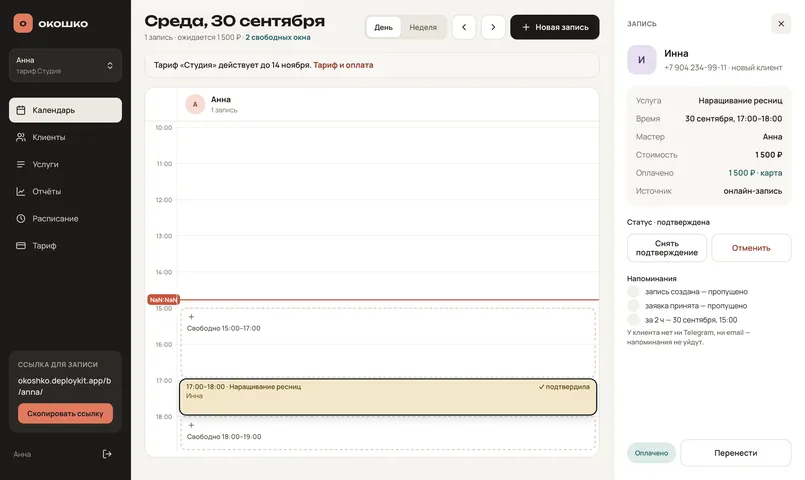This screenshot has height=480, width=805.
Task: Open the Услуги menu item
Action: click(x=65, y=164)
